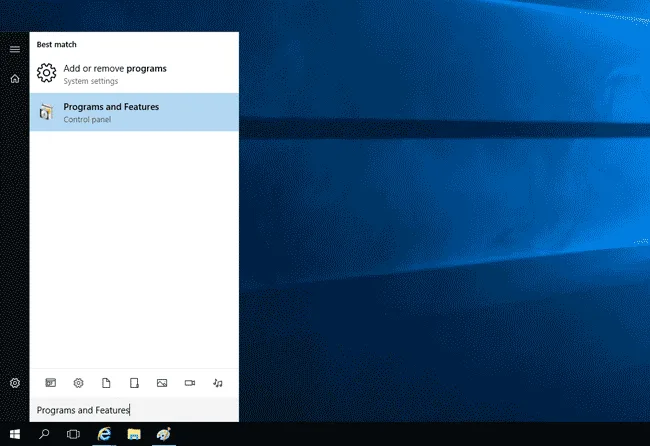Click the taskbar search magnifier icon
Viewport: 650px width, 446px height.
pos(44,435)
